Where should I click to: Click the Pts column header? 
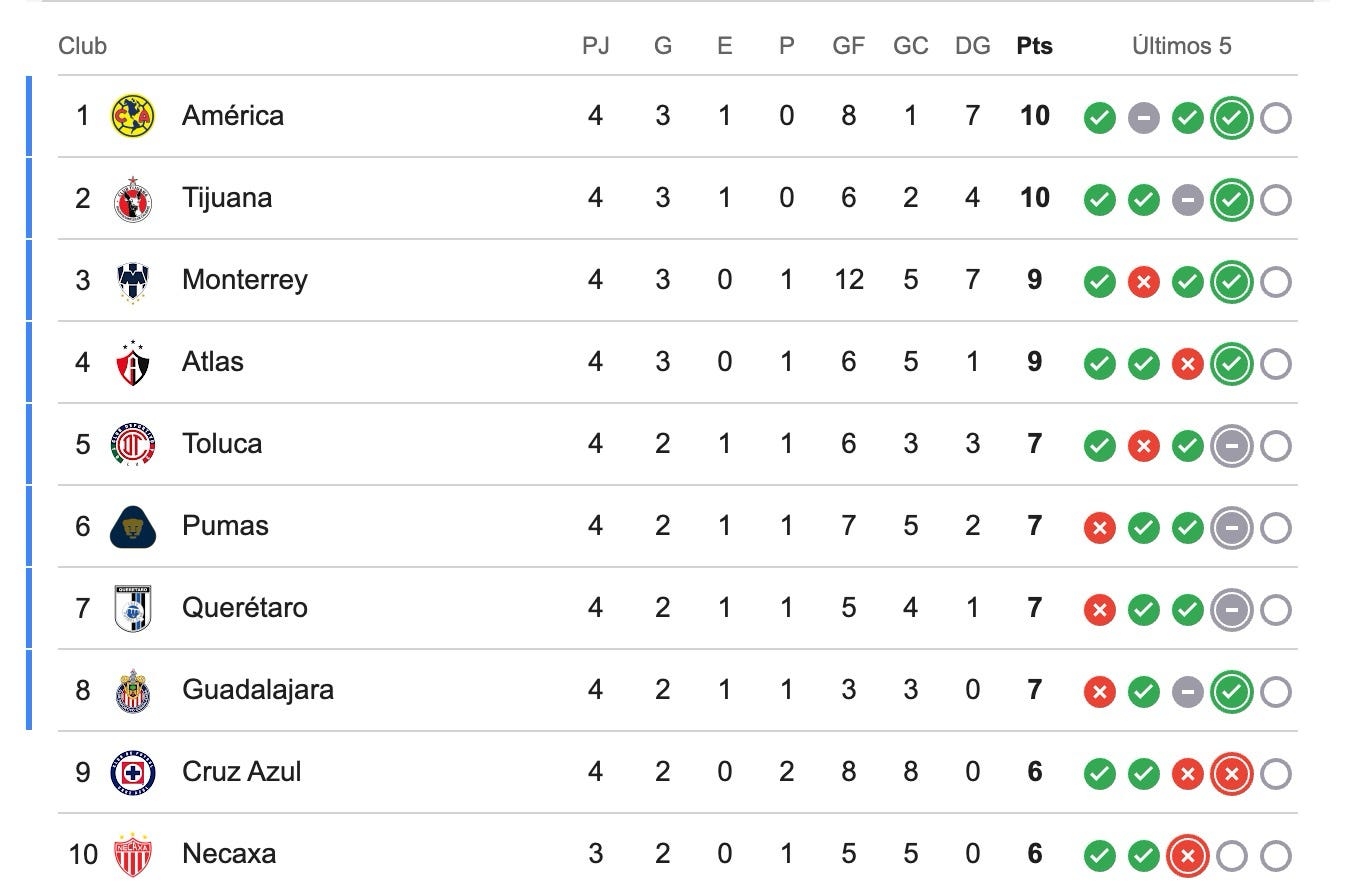pos(1034,46)
